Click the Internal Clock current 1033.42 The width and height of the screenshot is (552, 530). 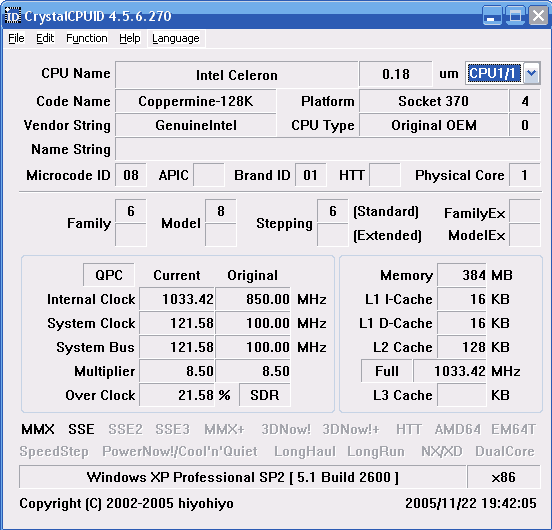click(177, 299)
